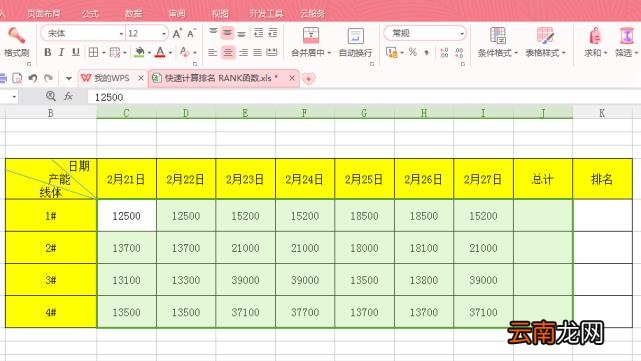The height and width of the screenshot is (361, 641).
Task: Click the 总计 header cell
Action: (543, 179)
